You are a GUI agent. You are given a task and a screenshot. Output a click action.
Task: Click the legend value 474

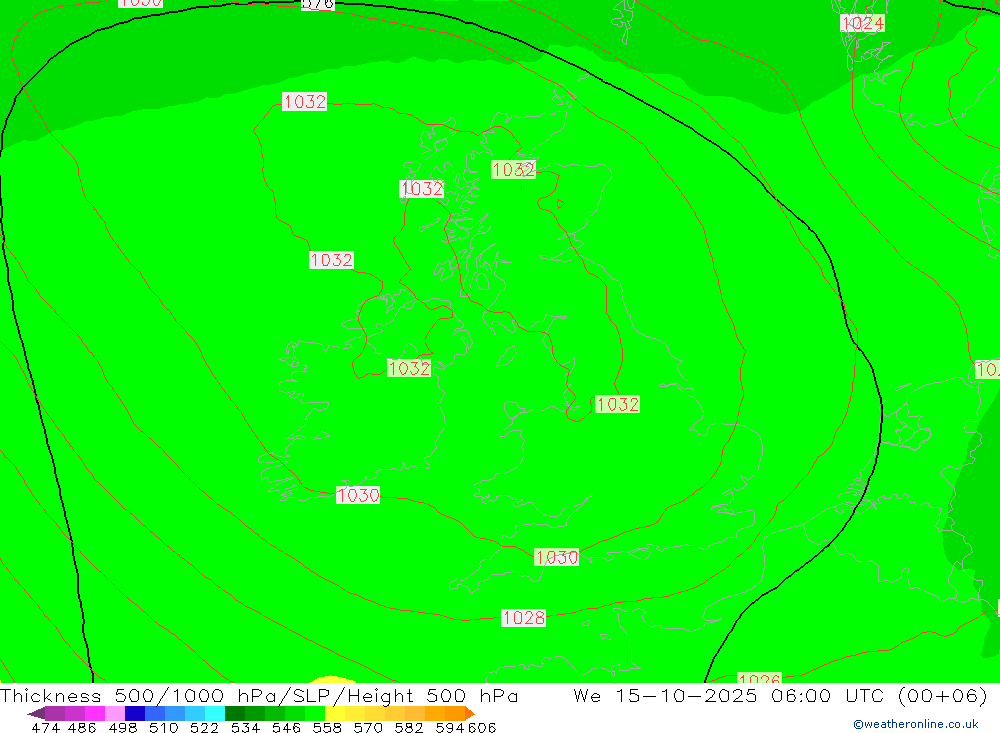[46, 727]
